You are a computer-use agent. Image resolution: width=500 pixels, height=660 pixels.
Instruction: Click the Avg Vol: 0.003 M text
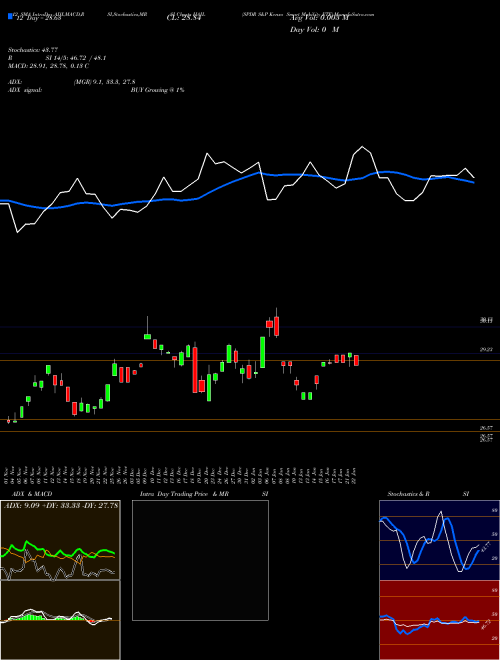(320, 18)
